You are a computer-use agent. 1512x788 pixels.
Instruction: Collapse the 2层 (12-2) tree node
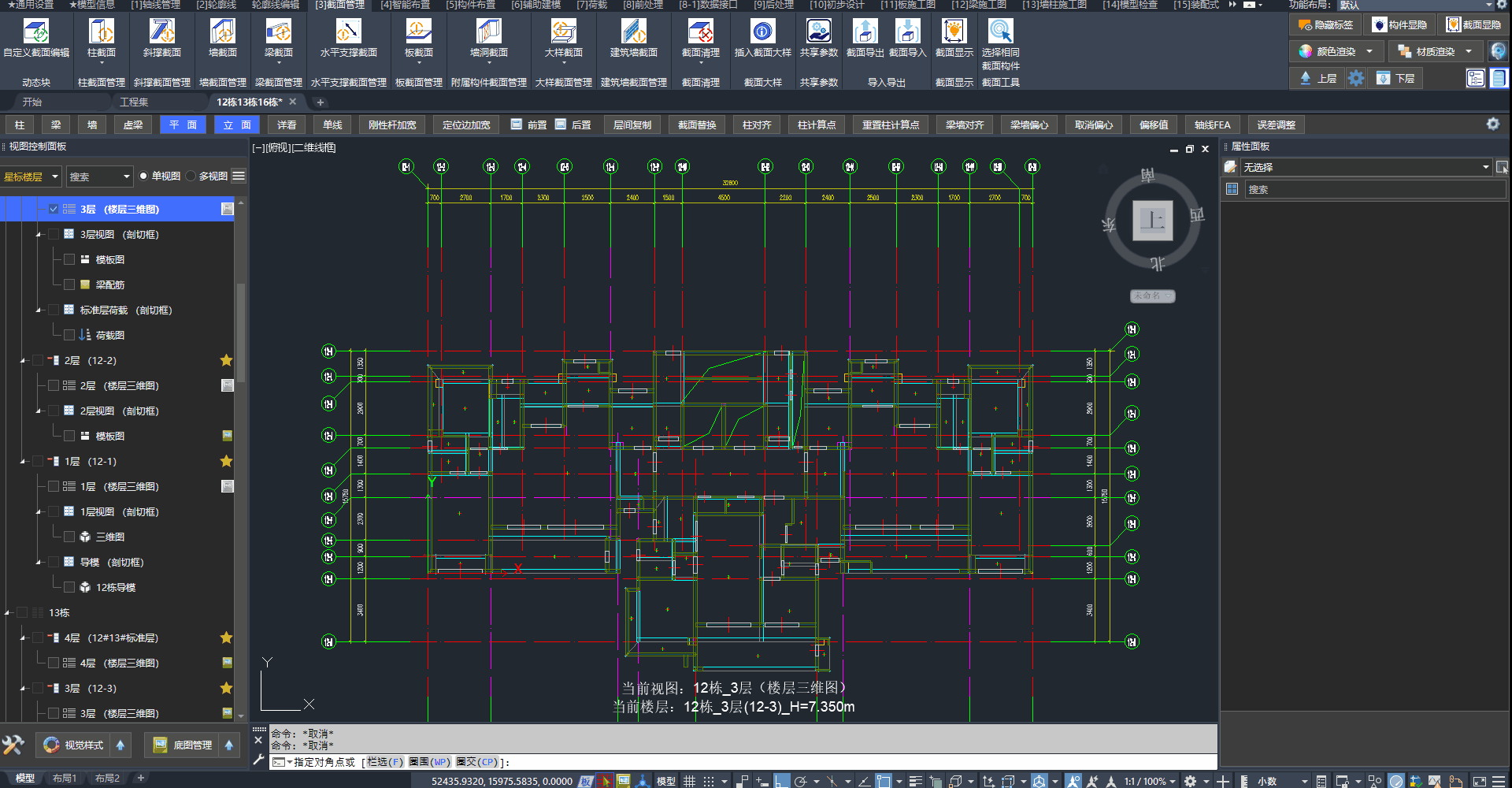pyautogui.click(x=23, y=360)
